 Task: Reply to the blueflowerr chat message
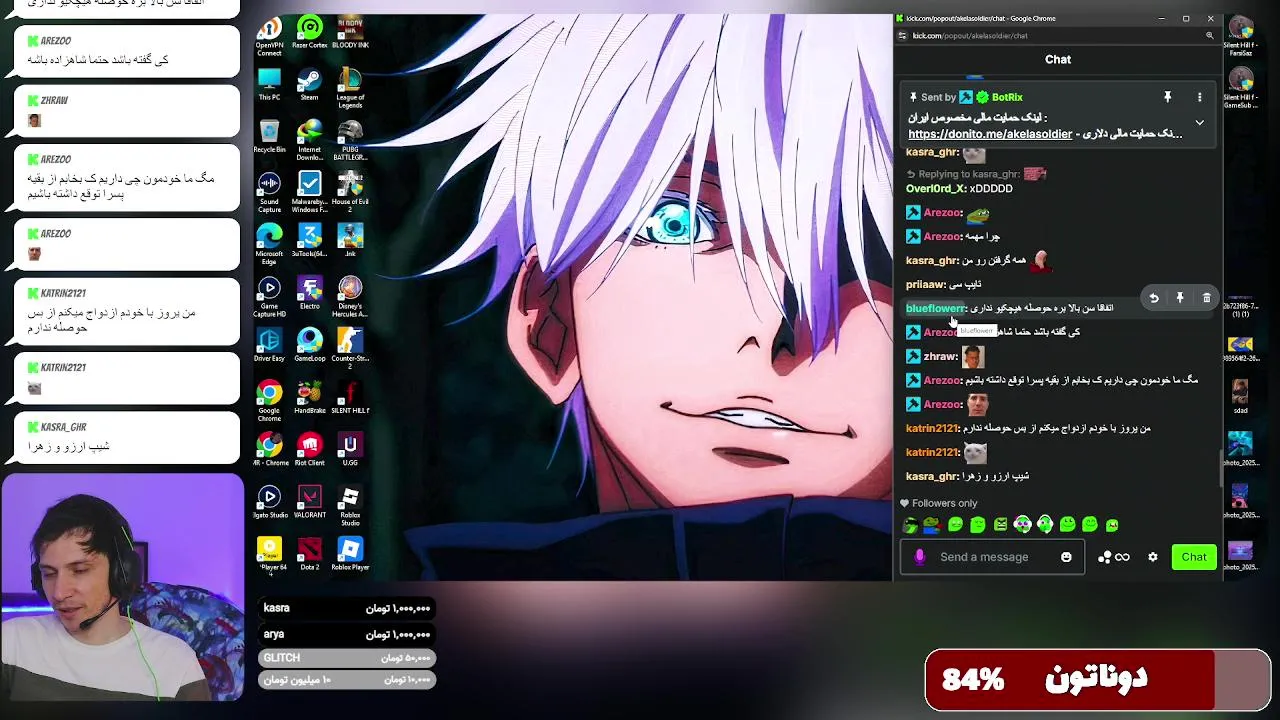point(1153,298)
